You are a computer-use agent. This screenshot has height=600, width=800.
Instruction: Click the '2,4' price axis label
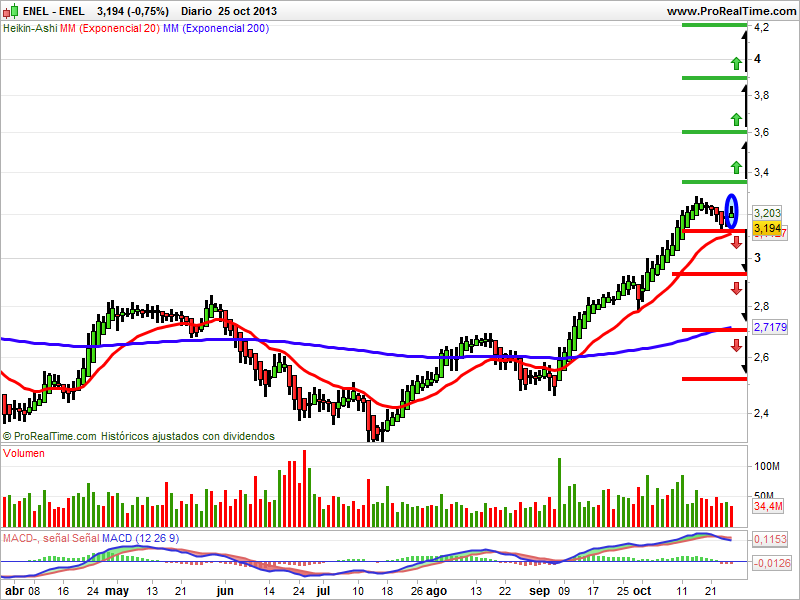[762, 413]
